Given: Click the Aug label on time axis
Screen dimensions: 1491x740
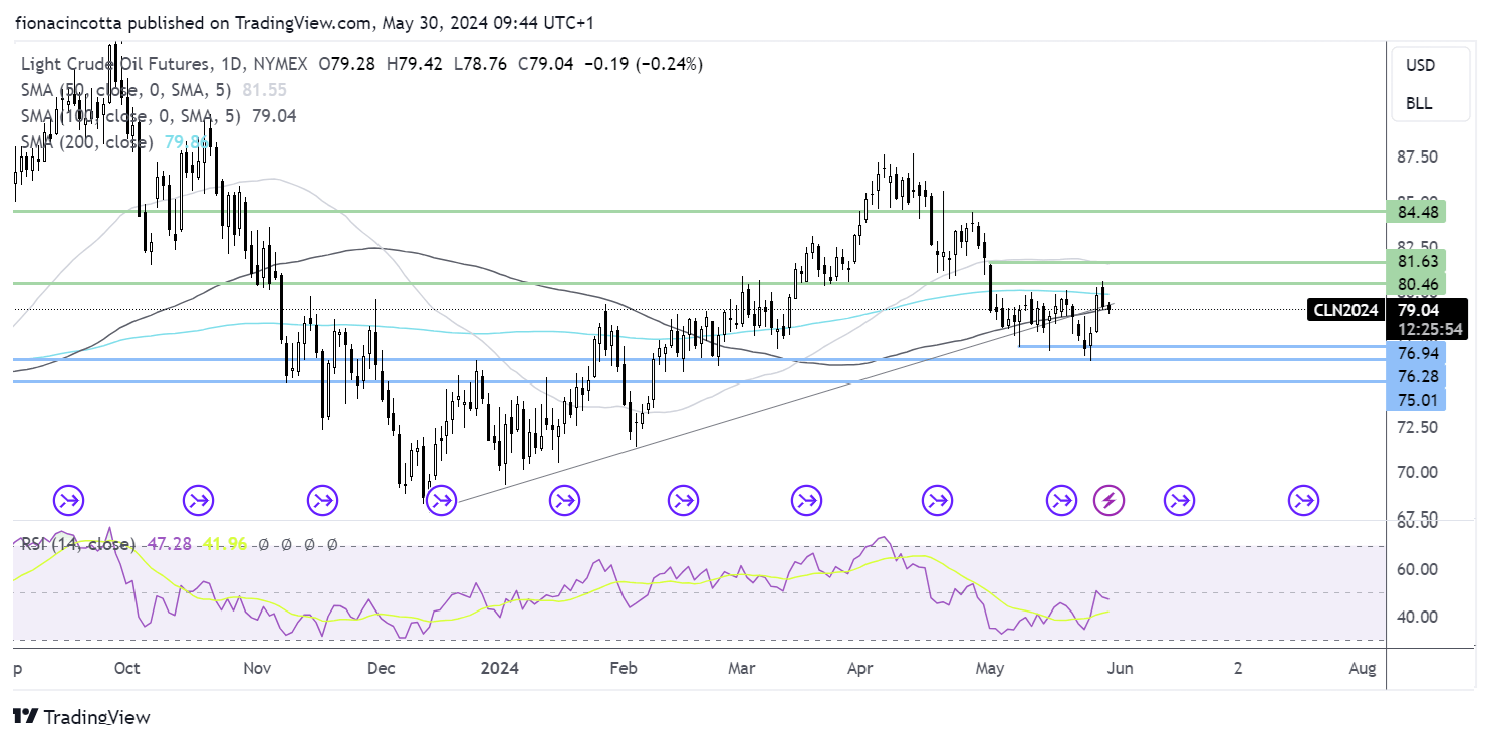Looking at the screenshot, I should pos(1362,668).
